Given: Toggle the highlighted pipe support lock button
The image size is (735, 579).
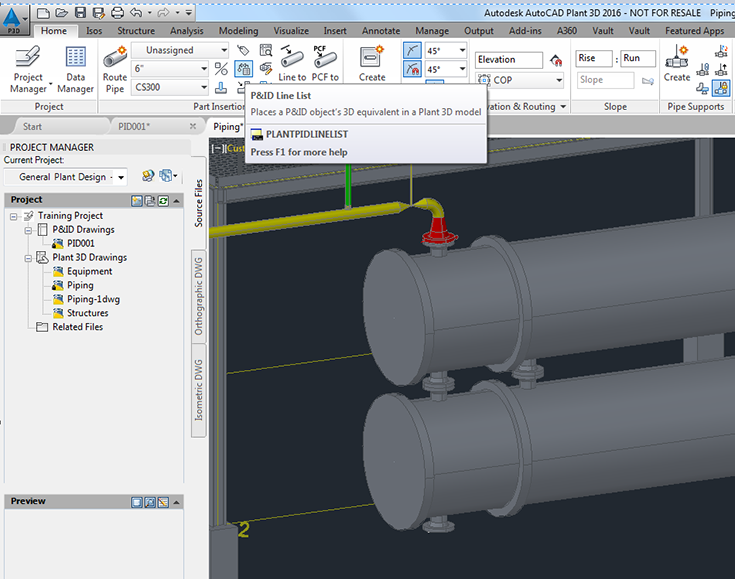Looking at the screenshot, I should [721, 88].
